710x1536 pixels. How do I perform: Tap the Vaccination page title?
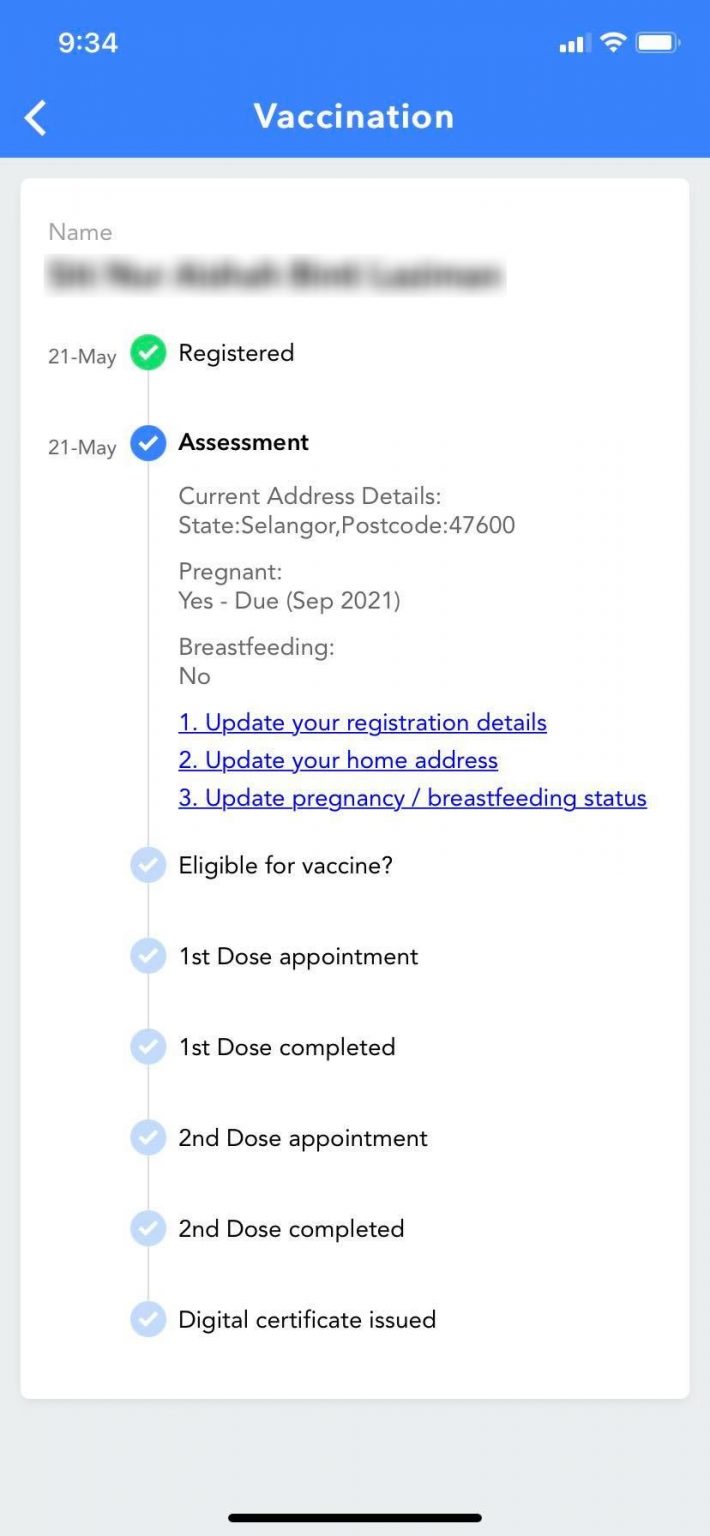click(354, 117)
